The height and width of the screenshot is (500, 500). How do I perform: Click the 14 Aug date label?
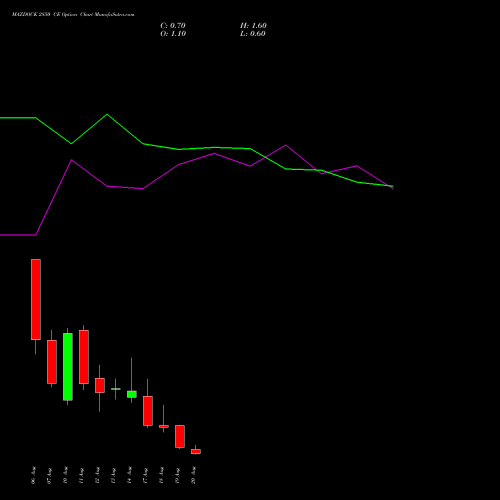(129, 475)
